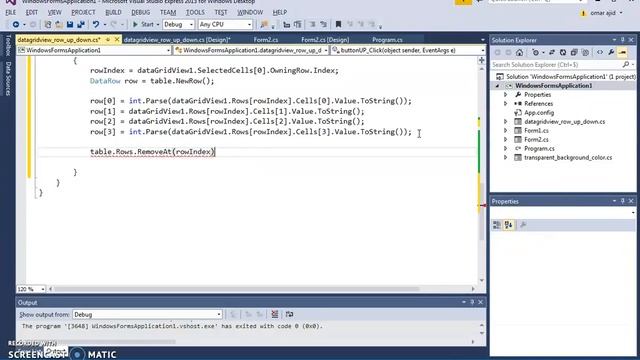Click the Properties wrench icon in Solution Explorer
This screenshot has width=640, height=360.
pos(611,53)
